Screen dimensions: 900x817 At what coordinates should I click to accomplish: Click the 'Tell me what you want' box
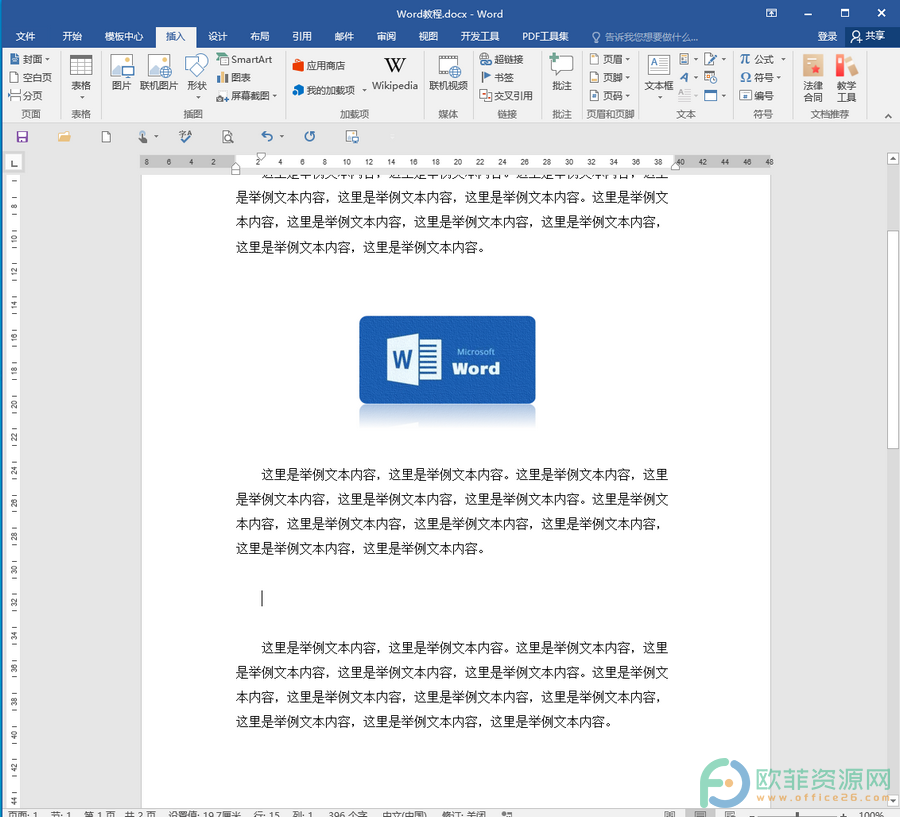point(646,37)
